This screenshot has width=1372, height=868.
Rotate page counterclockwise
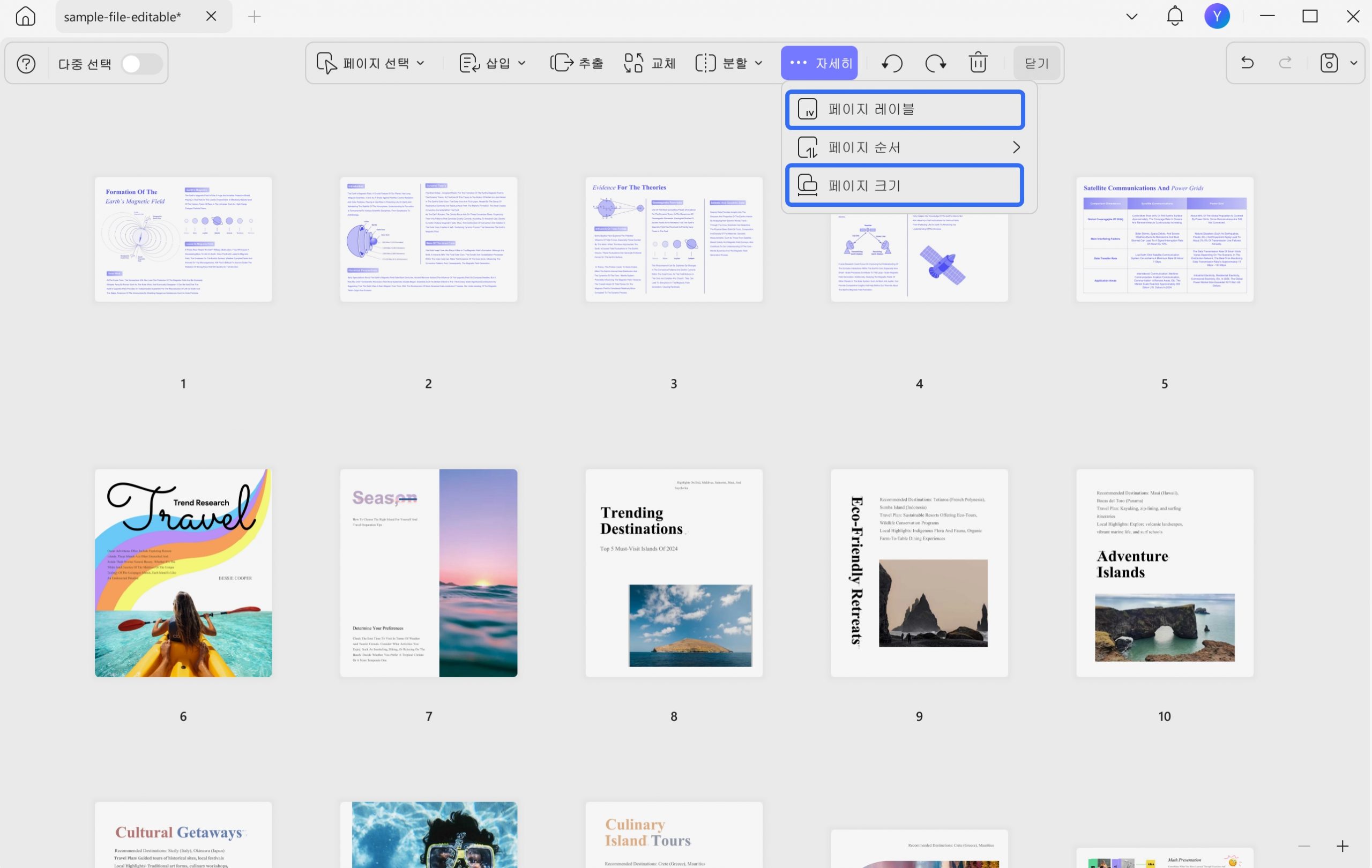(892, 63)
